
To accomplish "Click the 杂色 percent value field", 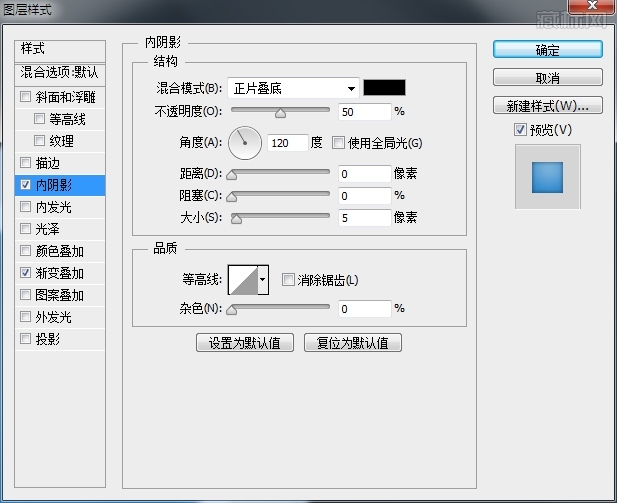I will (364, 309).
